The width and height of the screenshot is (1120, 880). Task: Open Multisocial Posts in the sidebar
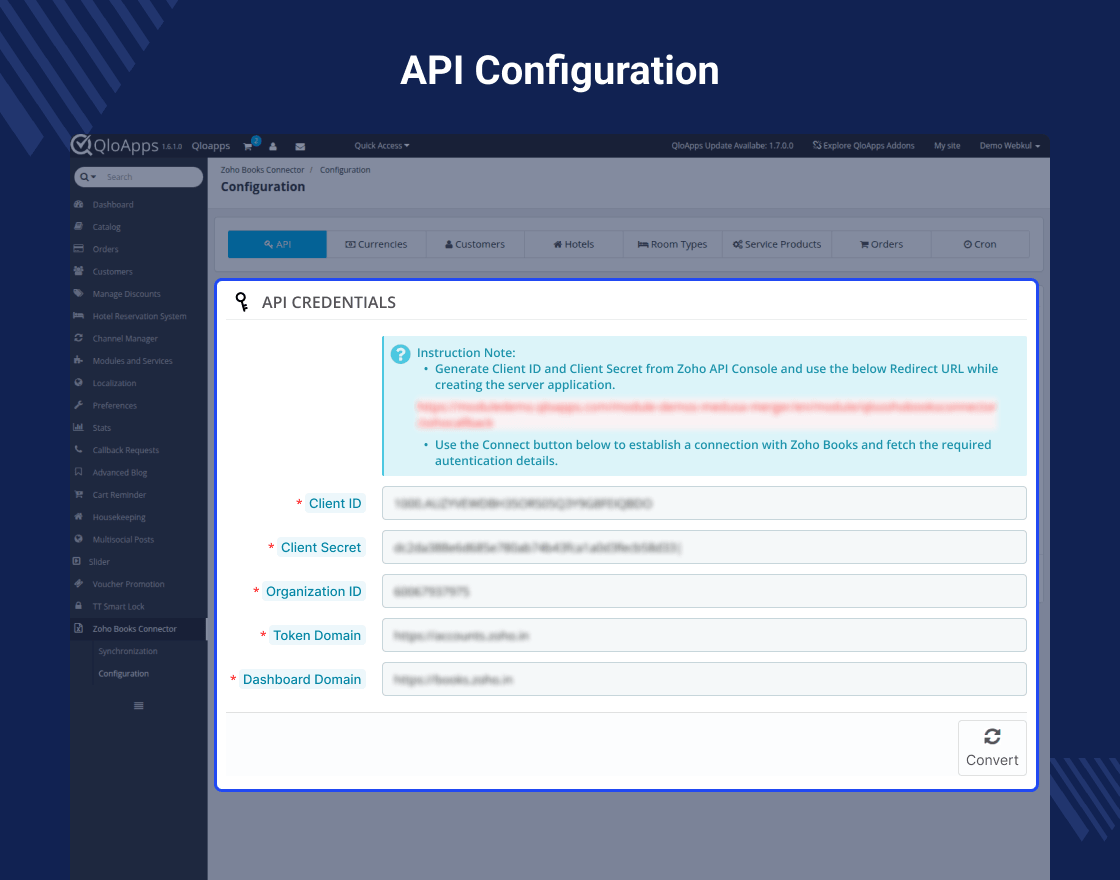click(123, 539)
